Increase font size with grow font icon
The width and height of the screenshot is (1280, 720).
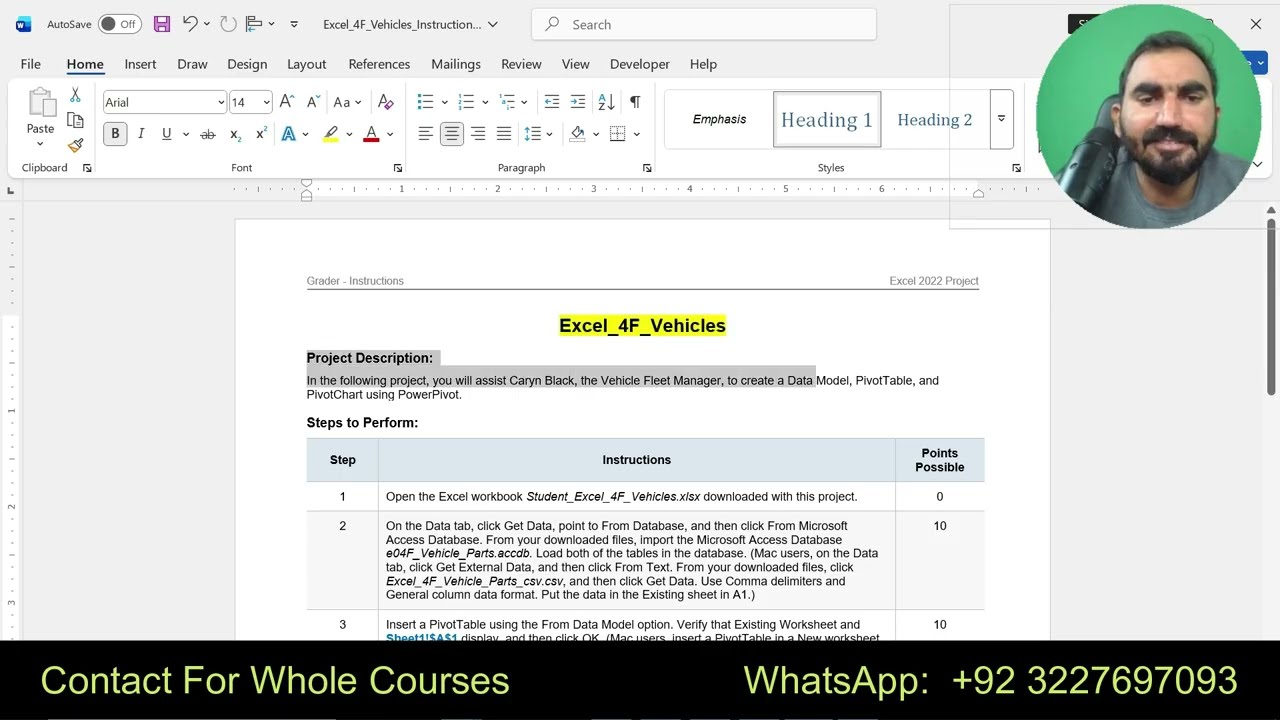point(287,102)
